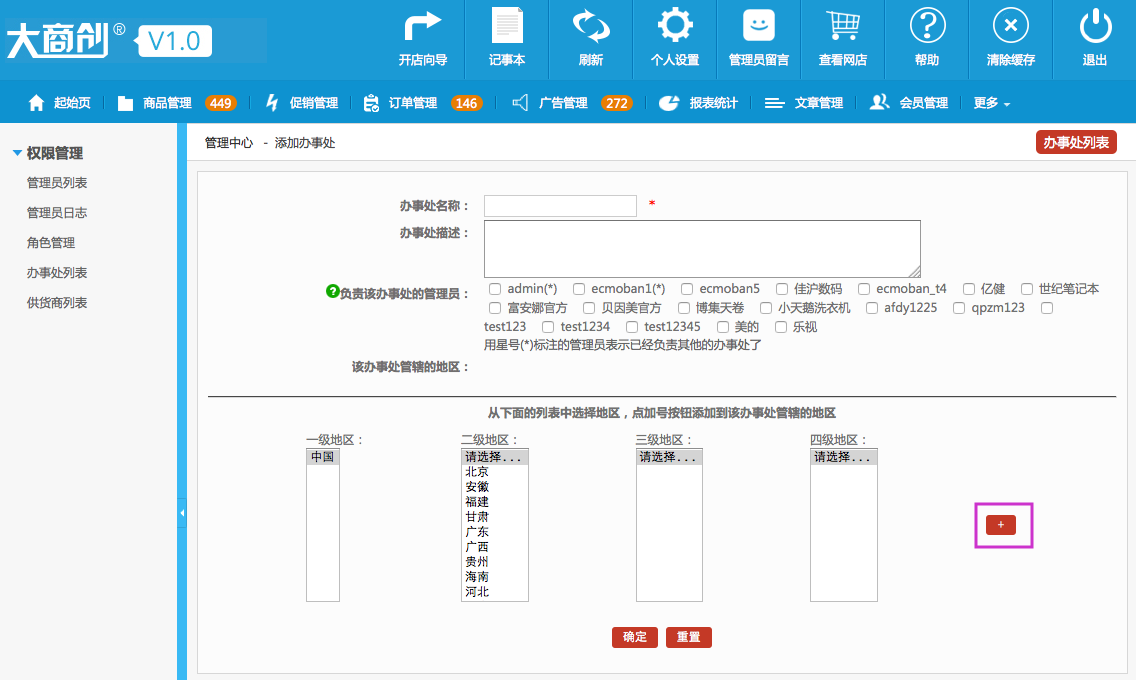Viewport: 1136px width, 680px height.
Task: Check the 小天鹅洗衣机 checkbox
Action: click(766, 308)
